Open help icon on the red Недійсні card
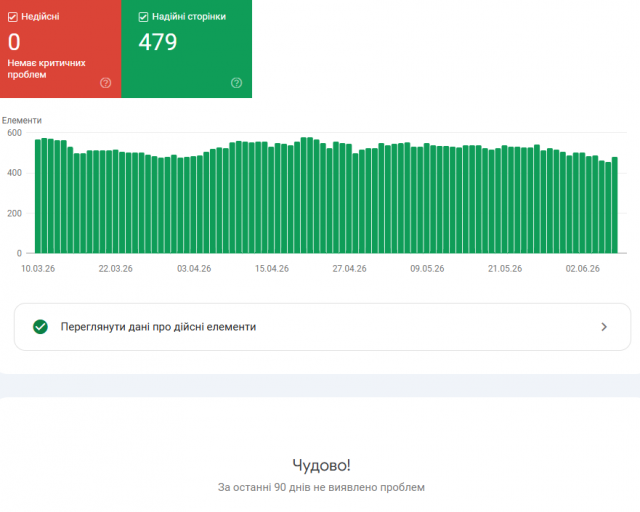Screen dimensions: 640x512 [x=106, y=83]
